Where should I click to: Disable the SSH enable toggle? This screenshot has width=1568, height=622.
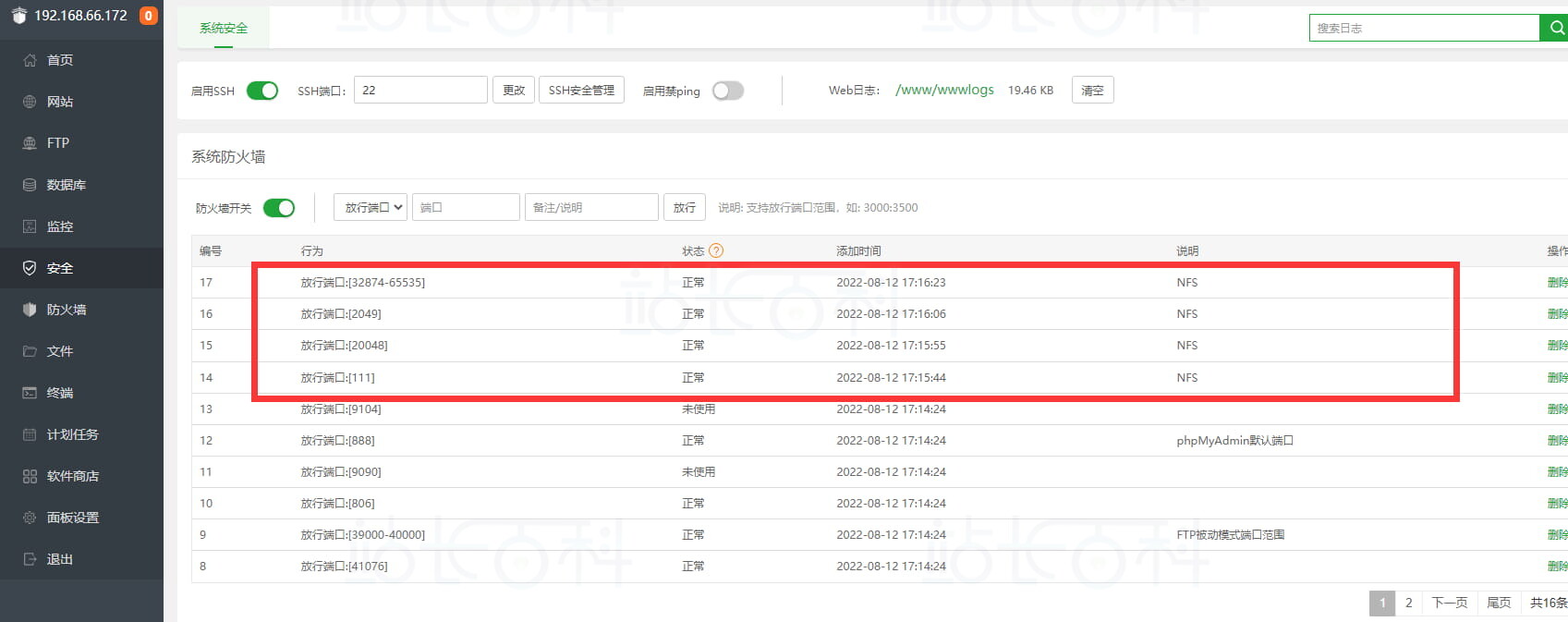click(x=262, y=91)
